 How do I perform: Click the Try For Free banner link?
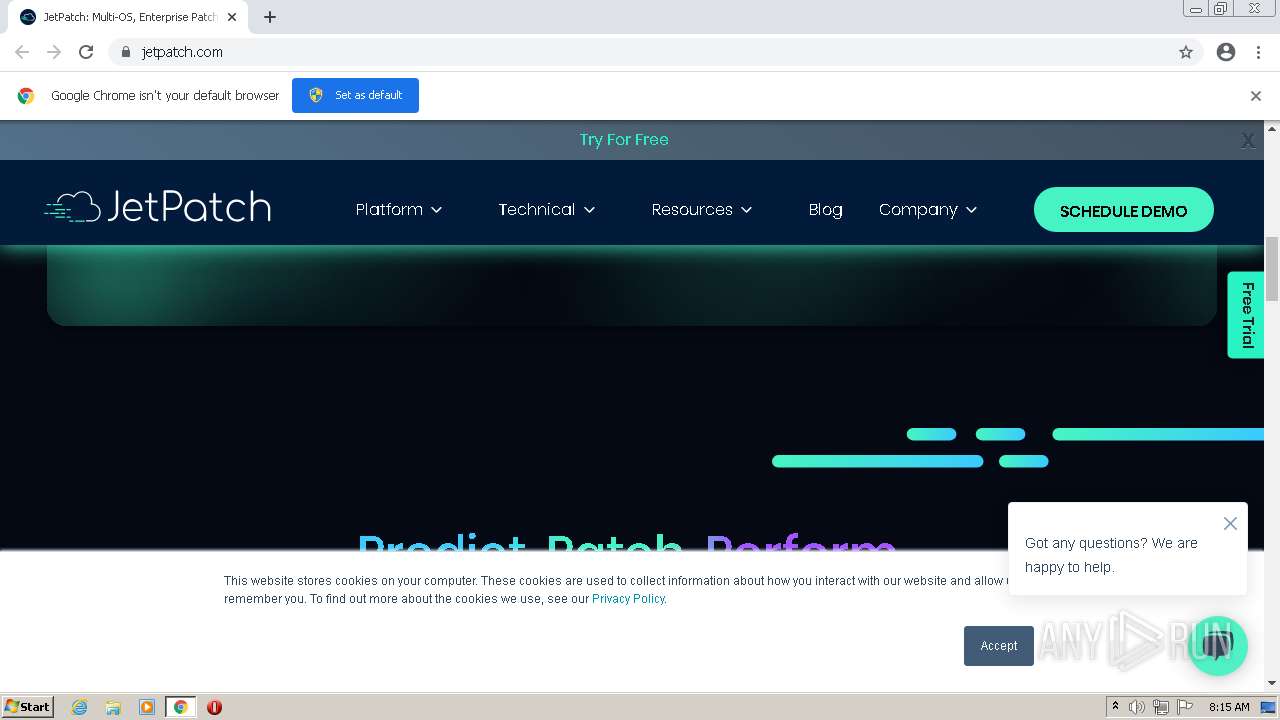coord(624,140)
